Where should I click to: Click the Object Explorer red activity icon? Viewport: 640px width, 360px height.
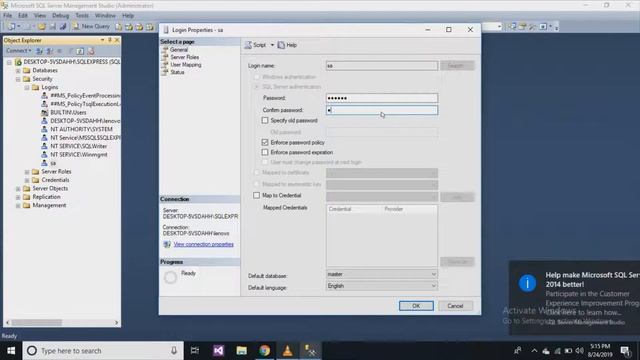click(x=91, y=51)
